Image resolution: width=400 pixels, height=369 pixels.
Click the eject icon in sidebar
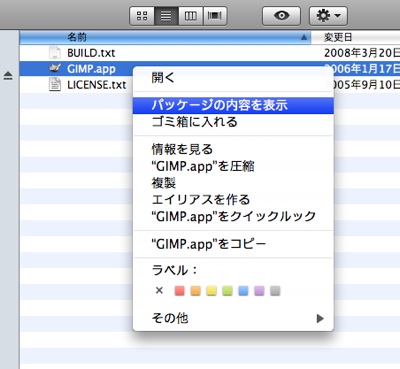click(8, 76)
